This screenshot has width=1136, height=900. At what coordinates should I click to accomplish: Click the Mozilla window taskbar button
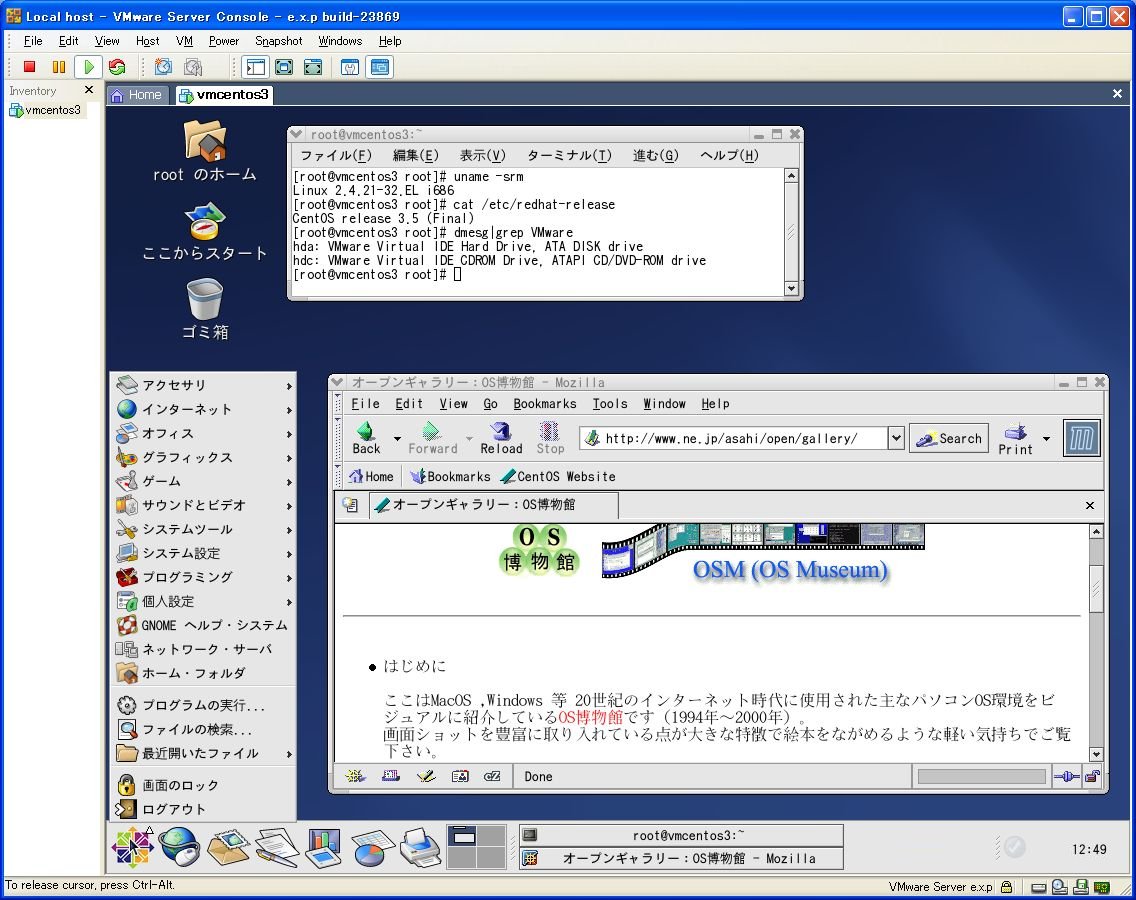pos(682,858)
